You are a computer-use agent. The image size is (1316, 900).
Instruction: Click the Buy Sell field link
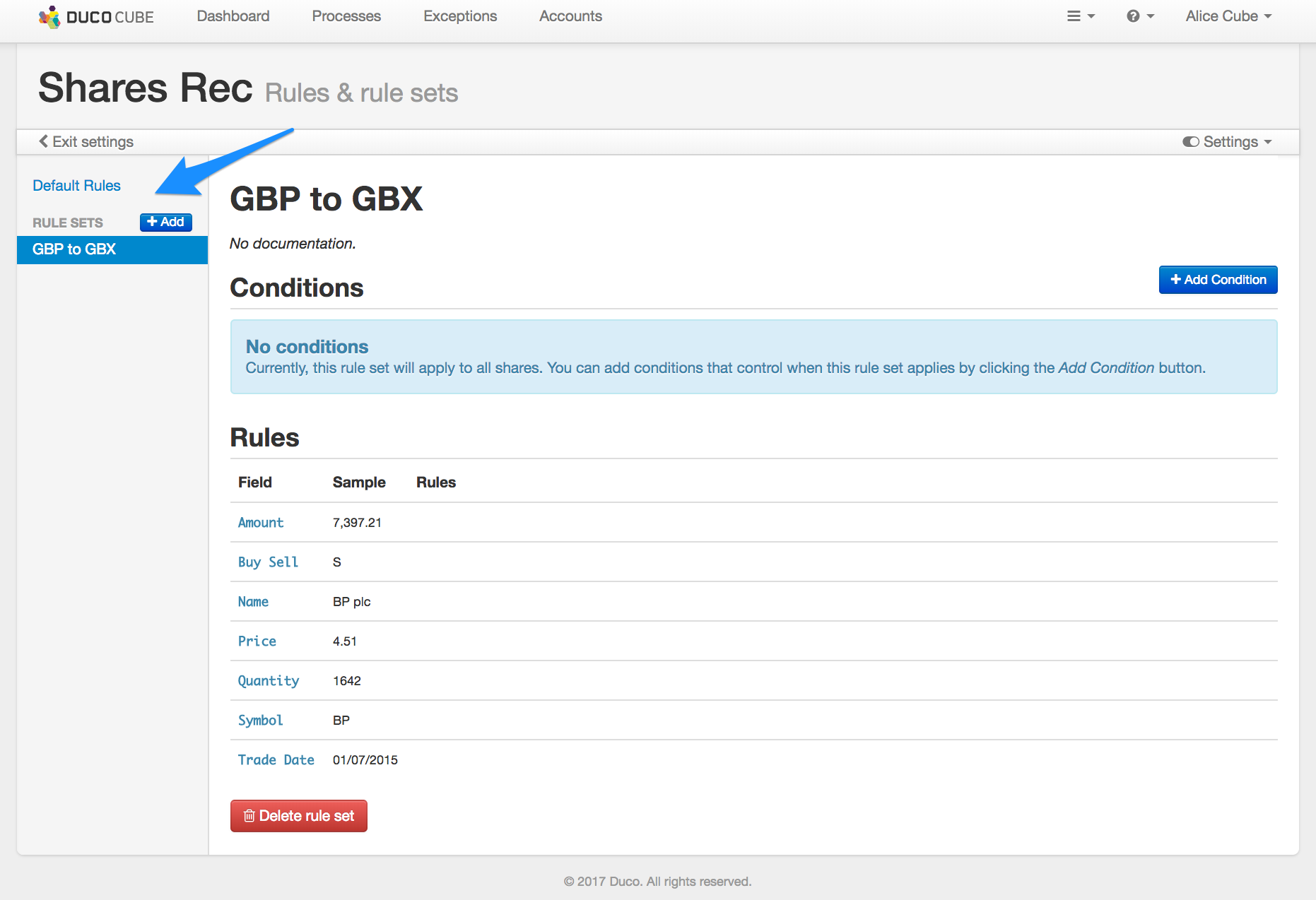268,562
